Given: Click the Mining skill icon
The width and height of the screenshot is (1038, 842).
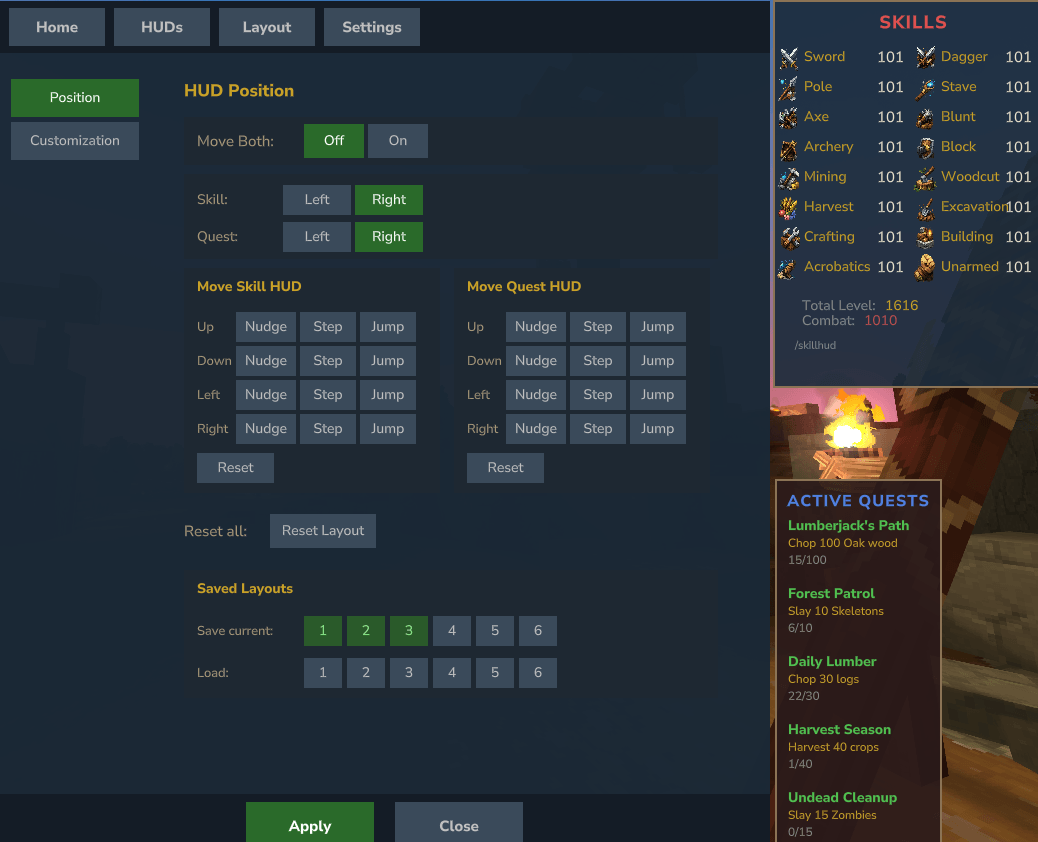Looking at the screenshot, I should pos(788,177).
